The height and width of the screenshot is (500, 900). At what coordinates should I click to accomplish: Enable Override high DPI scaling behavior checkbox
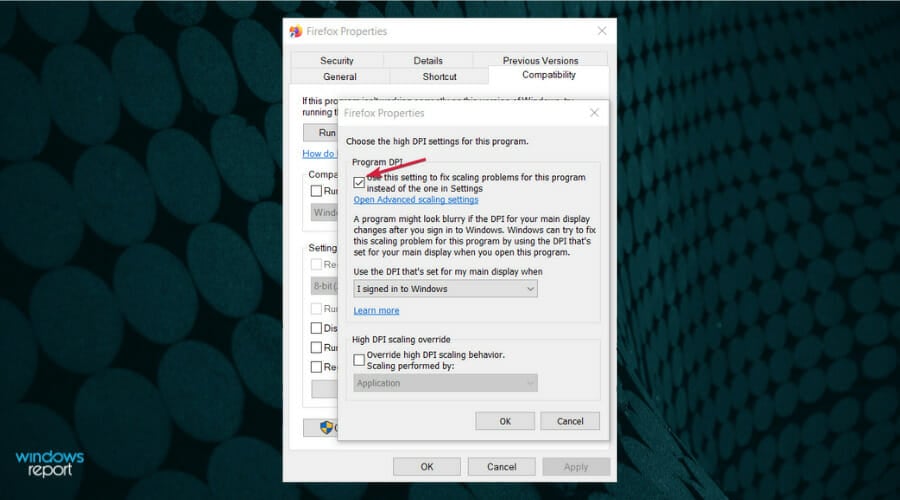tap(359, 360)
